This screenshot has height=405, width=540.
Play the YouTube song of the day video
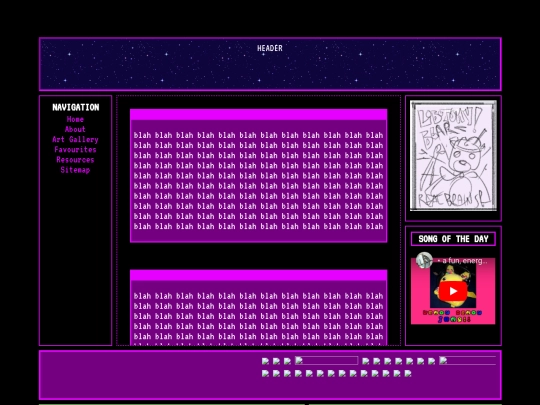pyautogui.click(x=453, y=291)
